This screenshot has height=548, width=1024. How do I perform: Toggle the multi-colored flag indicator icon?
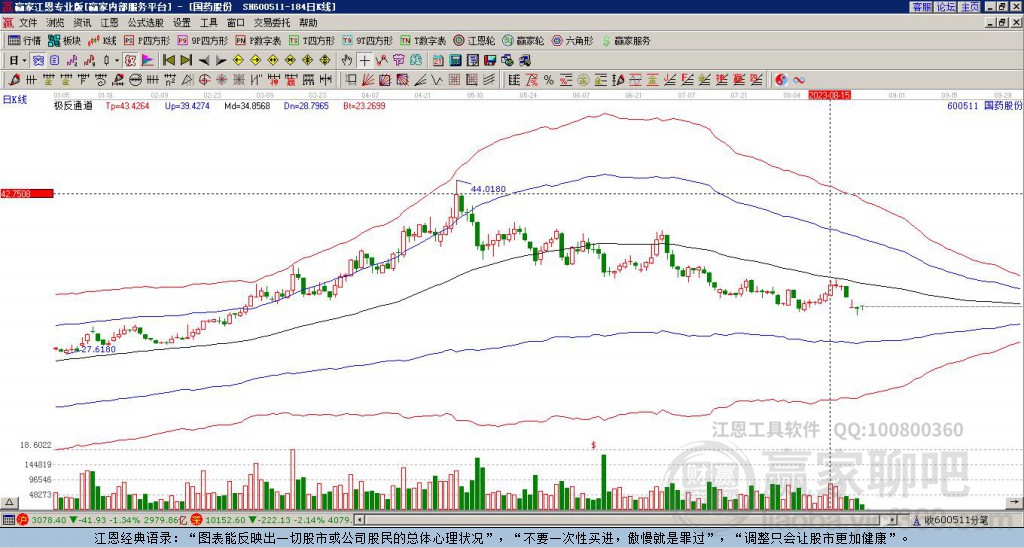click(148, 61)
